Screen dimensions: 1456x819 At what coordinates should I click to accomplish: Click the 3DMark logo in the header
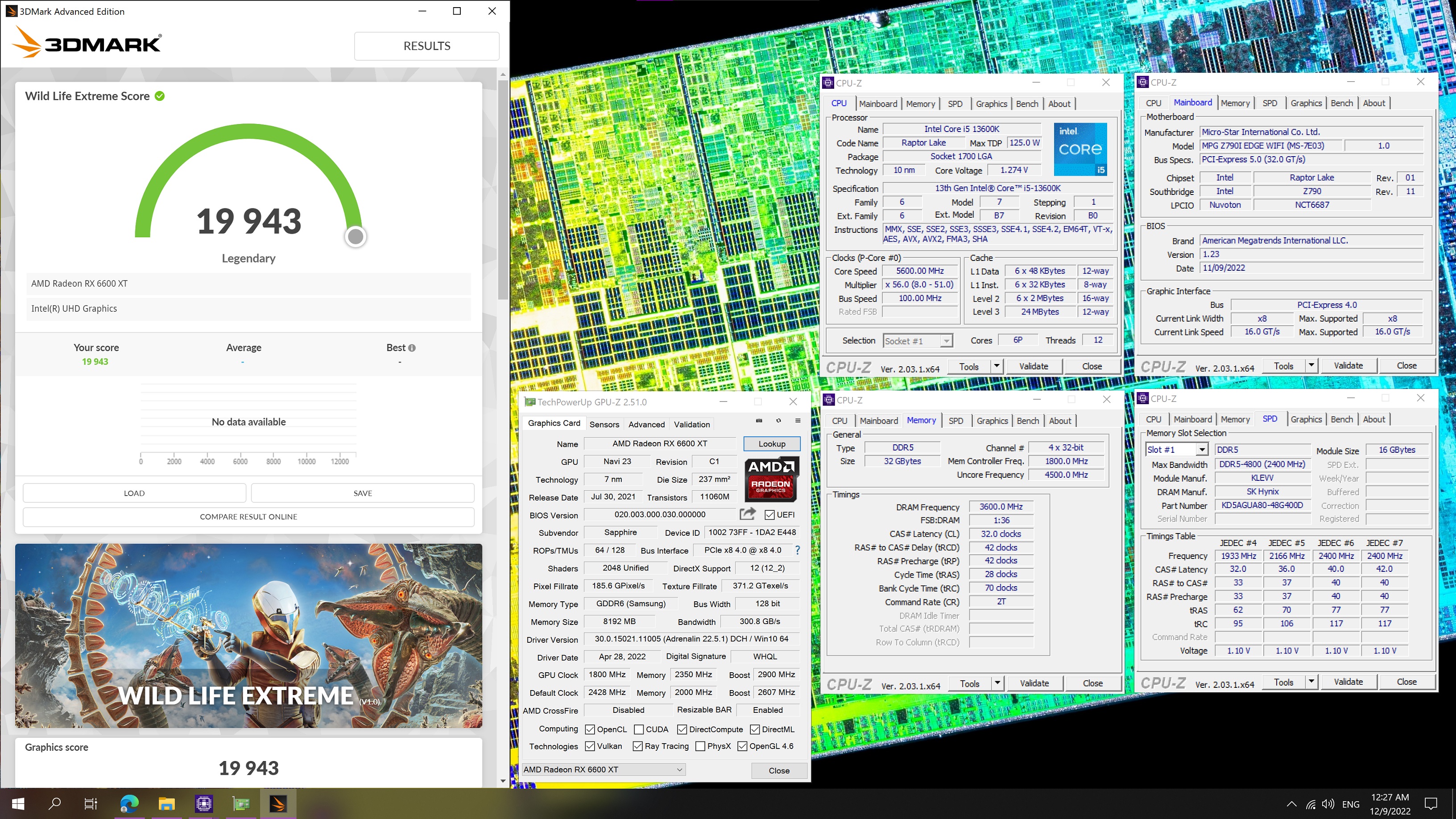(87, 43)
